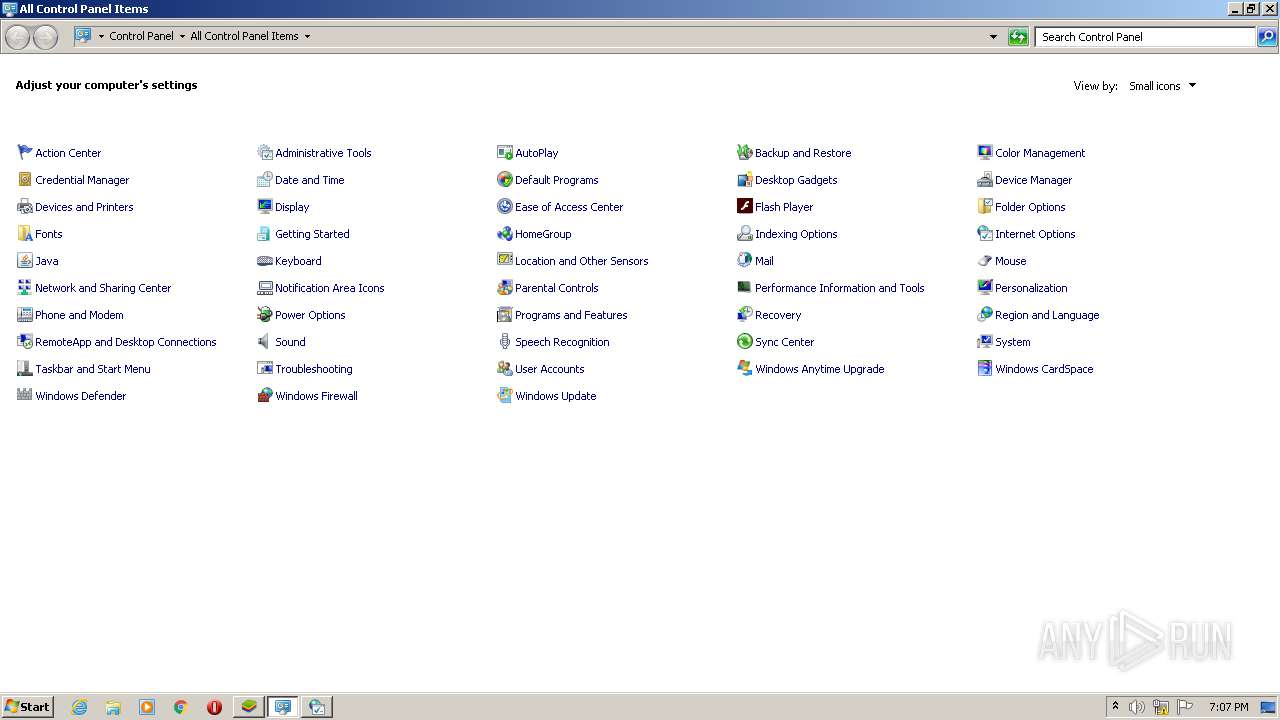Open Windows CardSpace link
Screen dimensions: 1280x720
pos(1044,369)
